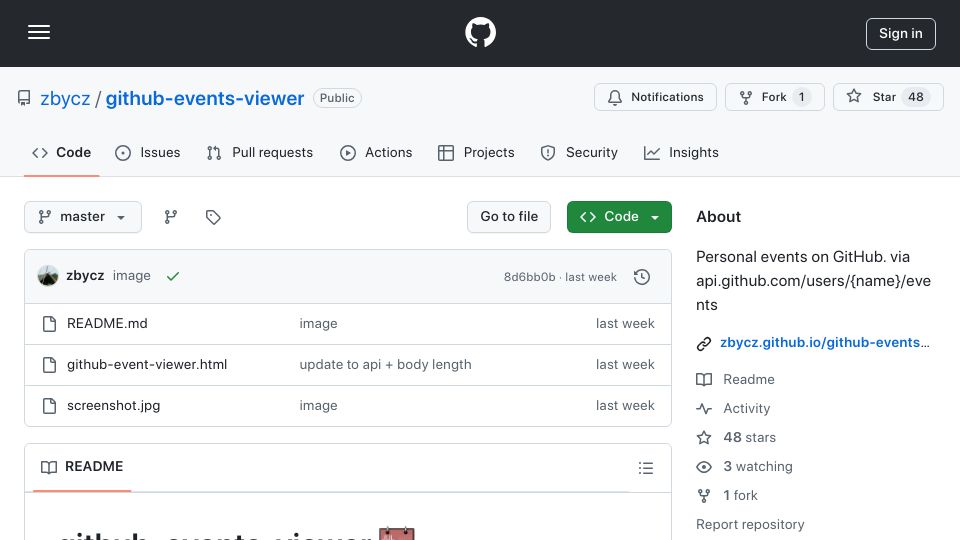Open commit 'update to api + body length'
This screenshot has width=960, height=540.
[x=385, y=364]
